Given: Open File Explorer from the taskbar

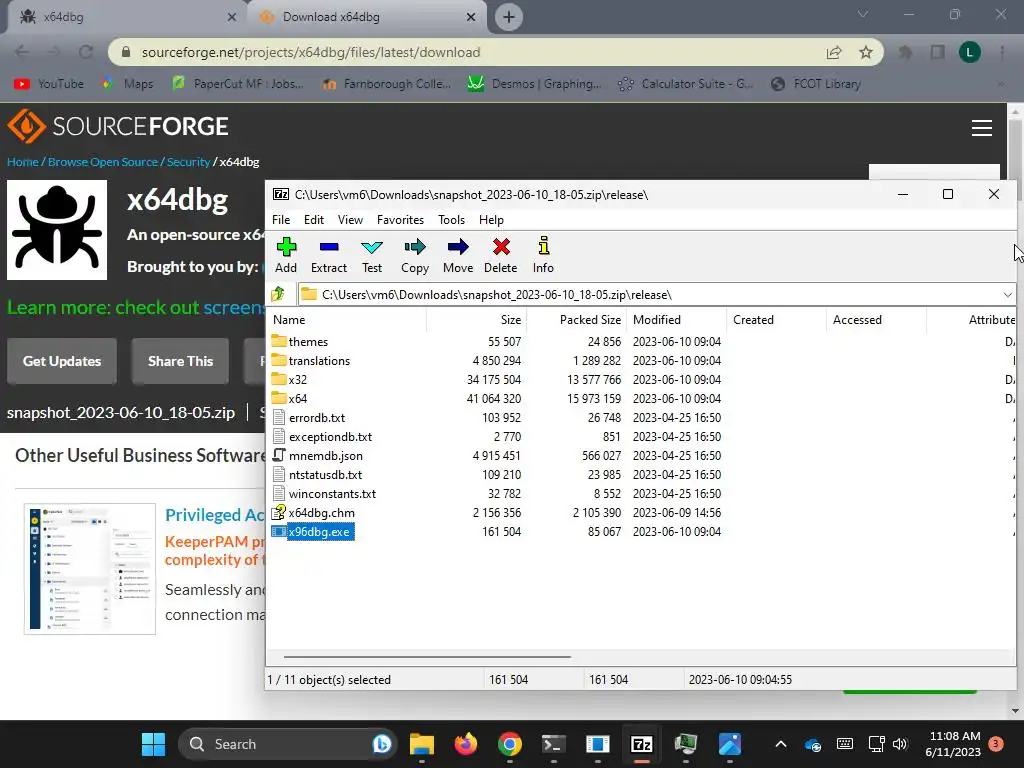Looking at the screenshot, I should [x=422, y=744].
